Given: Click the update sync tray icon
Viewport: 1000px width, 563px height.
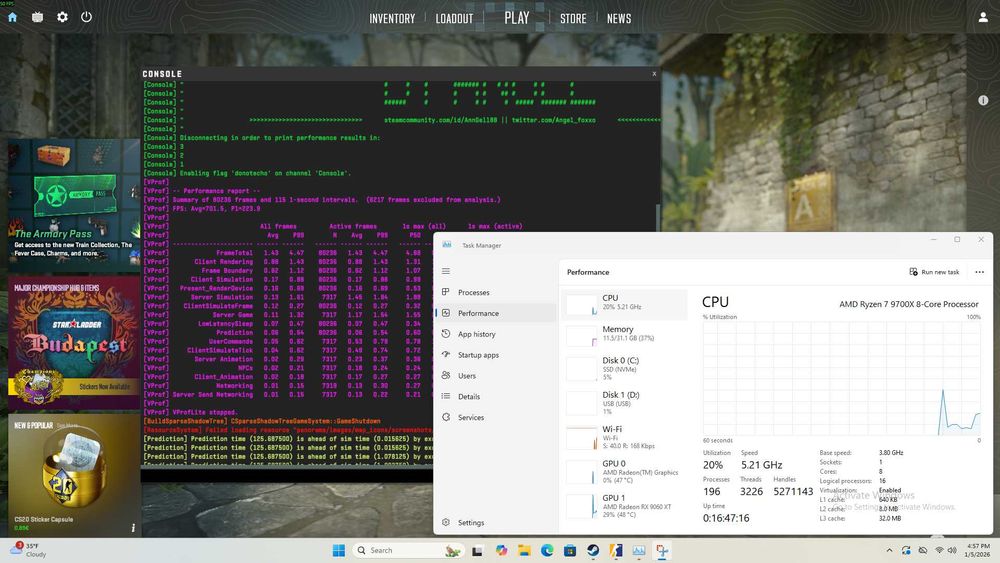Looking at the screenshot, I should 906,550.
